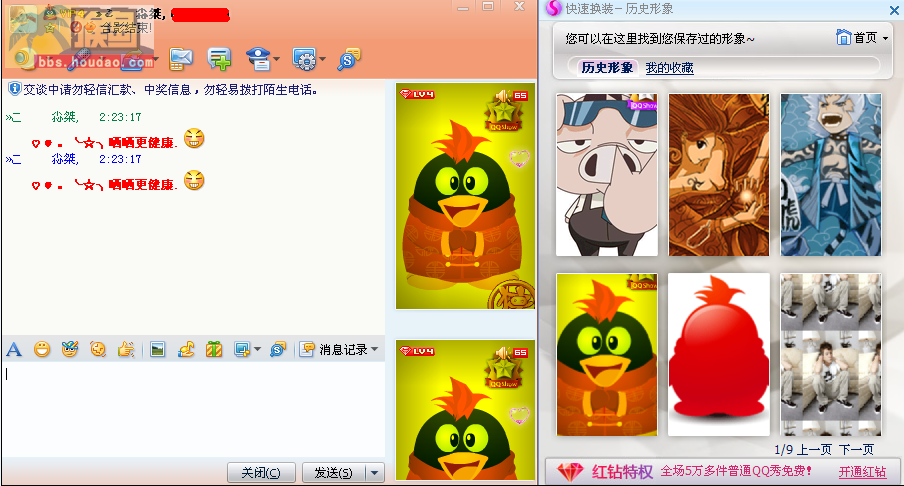Close the 快速换装 panel
The height and width of the screenshot is (486, 904).
[x=894, y=9]
